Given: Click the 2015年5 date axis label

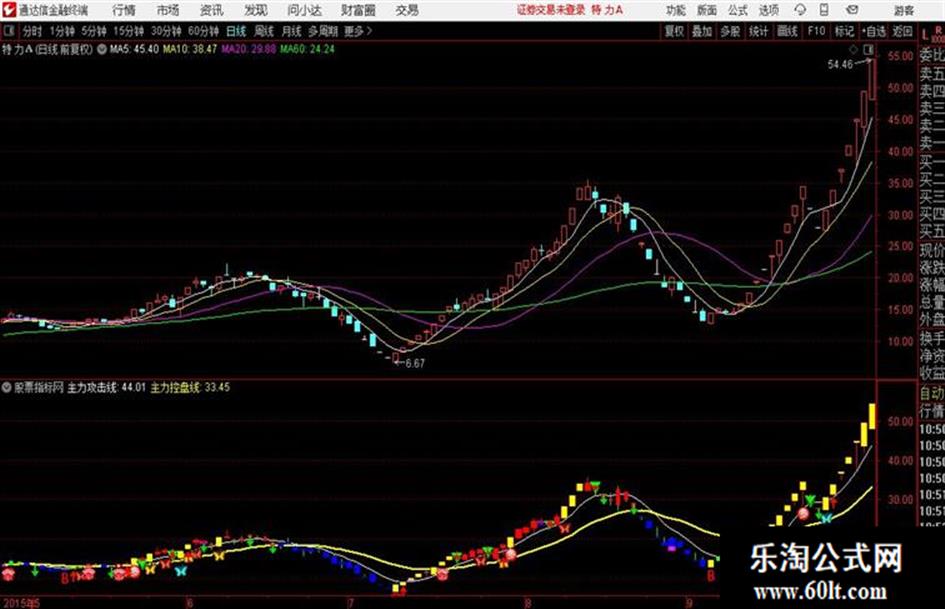Looking at the screenshot, I should 21,603.
